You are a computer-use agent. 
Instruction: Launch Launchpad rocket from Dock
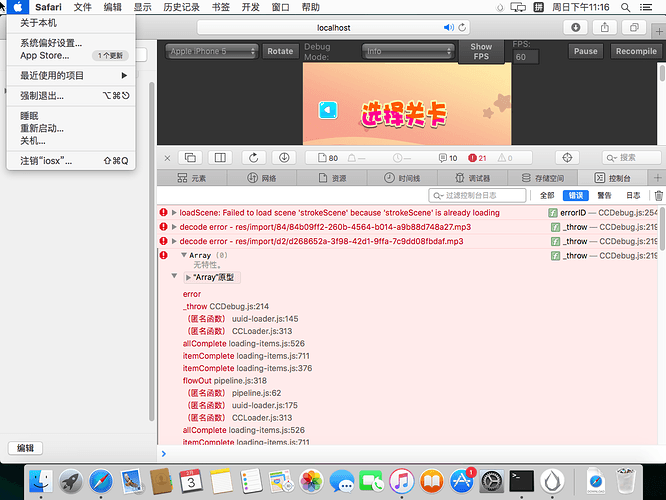coord(71,481)
